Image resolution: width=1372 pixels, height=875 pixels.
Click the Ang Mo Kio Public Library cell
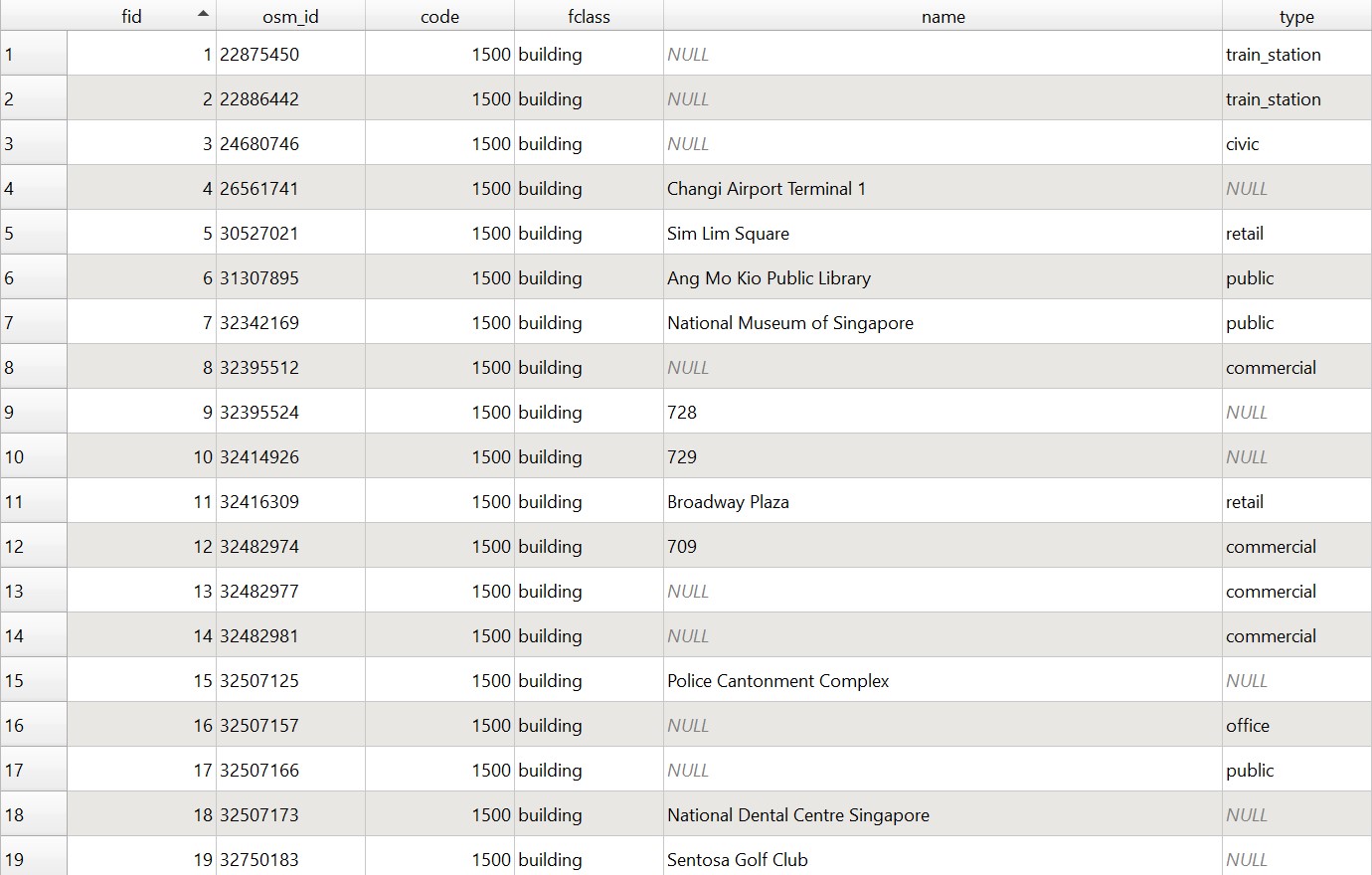point(769,278)
